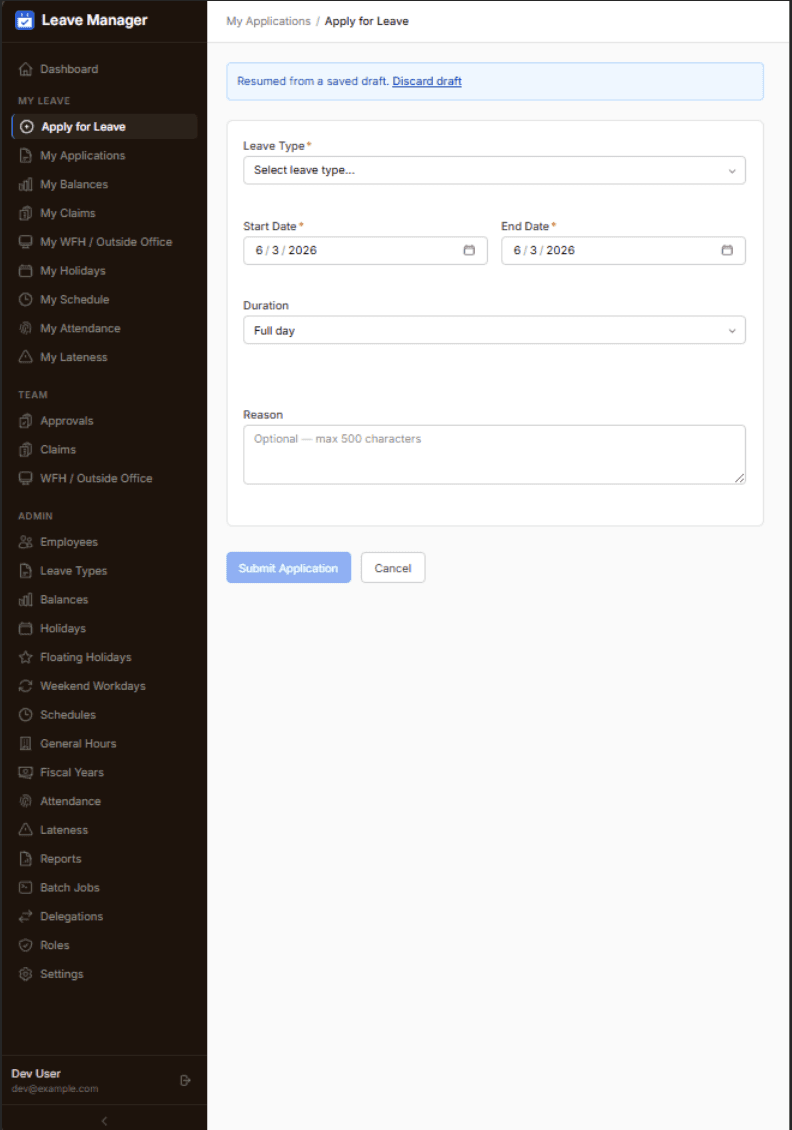This screenshot has width=792, height=1130.
Task: Click the My Balances bar chart icon
Action: point(25,184)
